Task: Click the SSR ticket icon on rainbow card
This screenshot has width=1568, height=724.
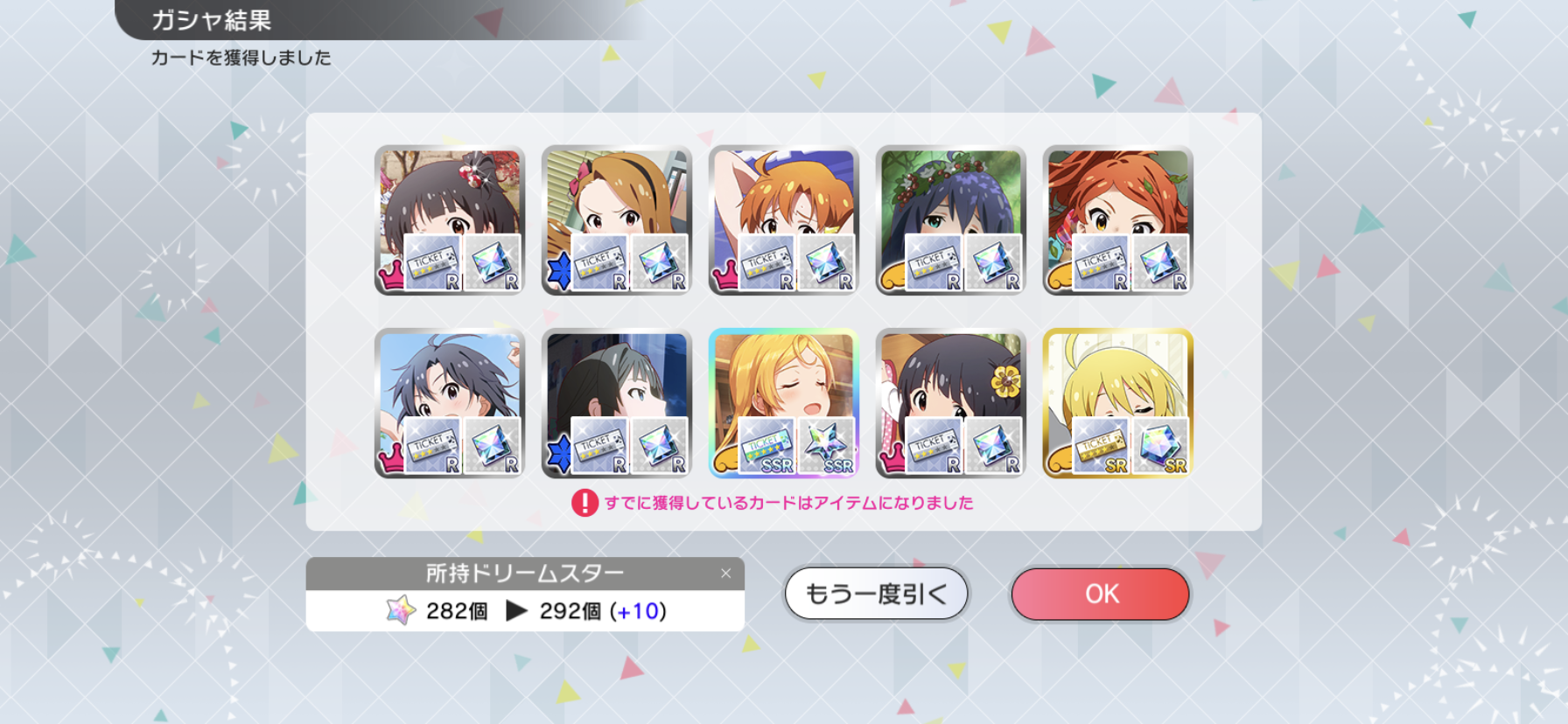Action: click(x=766, y=446)
